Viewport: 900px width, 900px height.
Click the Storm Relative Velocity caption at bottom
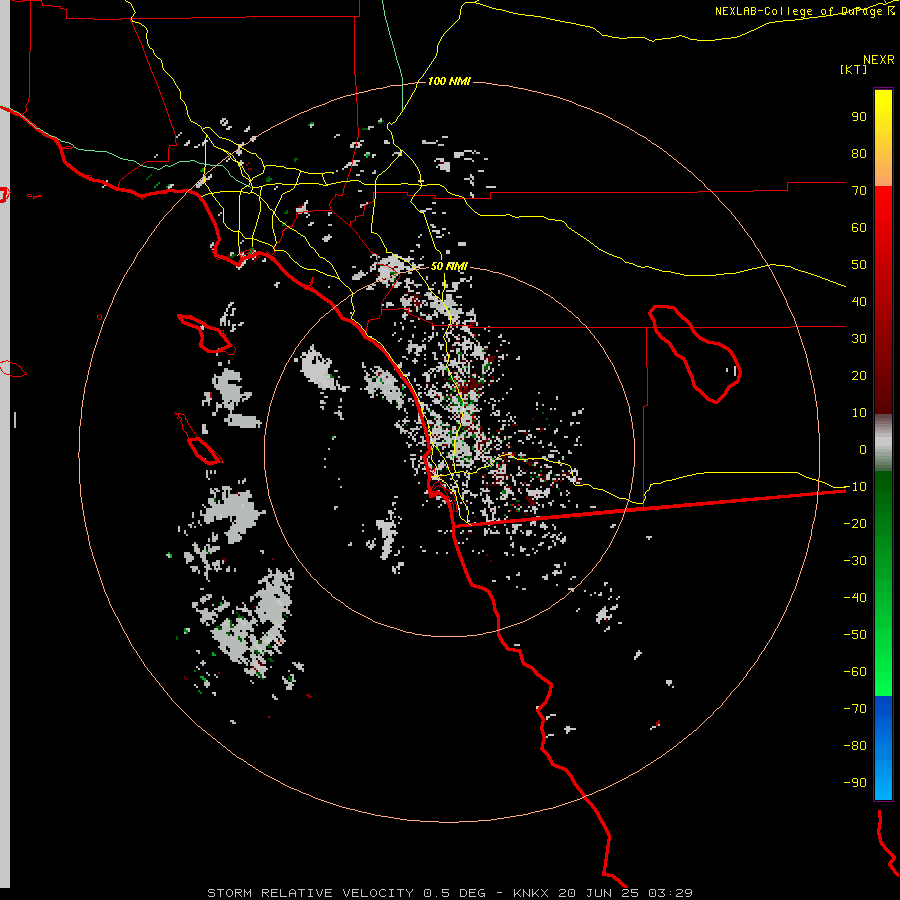450,893
